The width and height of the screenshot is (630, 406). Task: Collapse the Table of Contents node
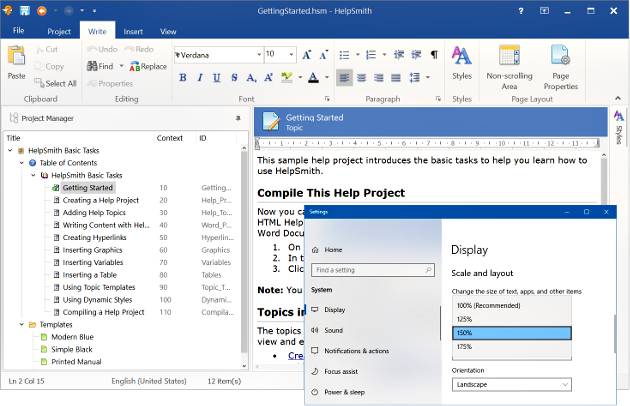pyautogui.click(x=22, y=163)
